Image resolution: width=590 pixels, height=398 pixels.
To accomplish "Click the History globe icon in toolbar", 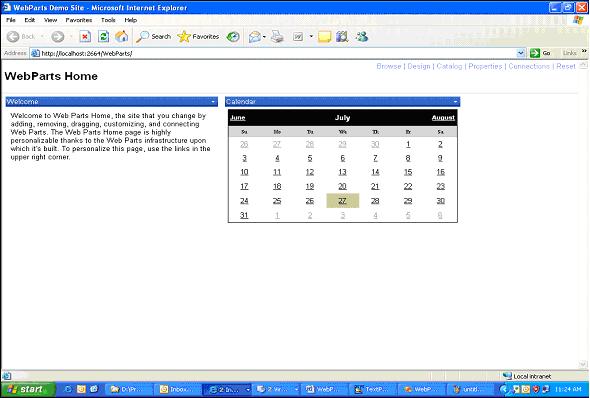I will tap(233, 36).
